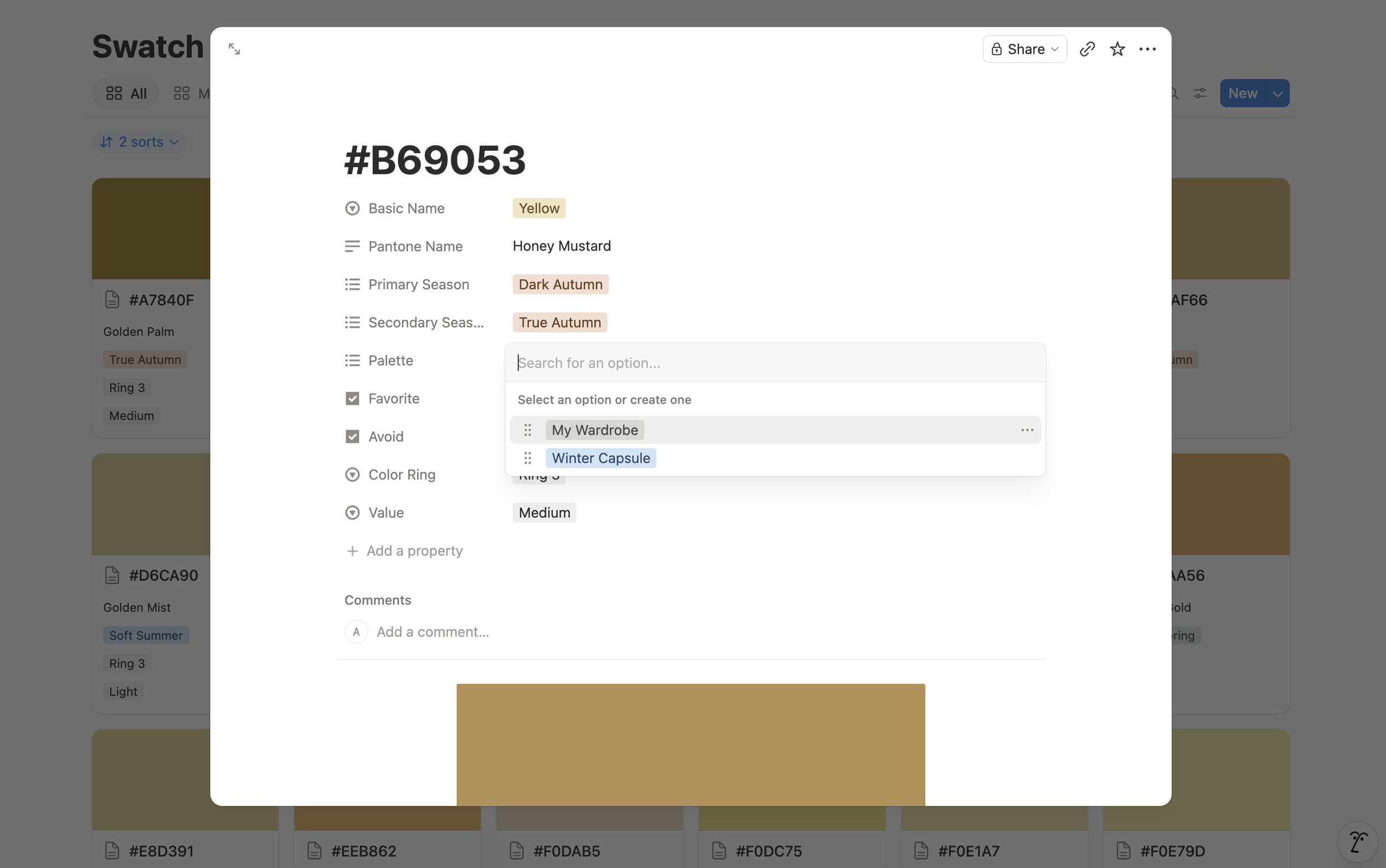Edit the True Autumn Secondary Season tag
This screenshot has height=868, width=1386.
(560, 323)
